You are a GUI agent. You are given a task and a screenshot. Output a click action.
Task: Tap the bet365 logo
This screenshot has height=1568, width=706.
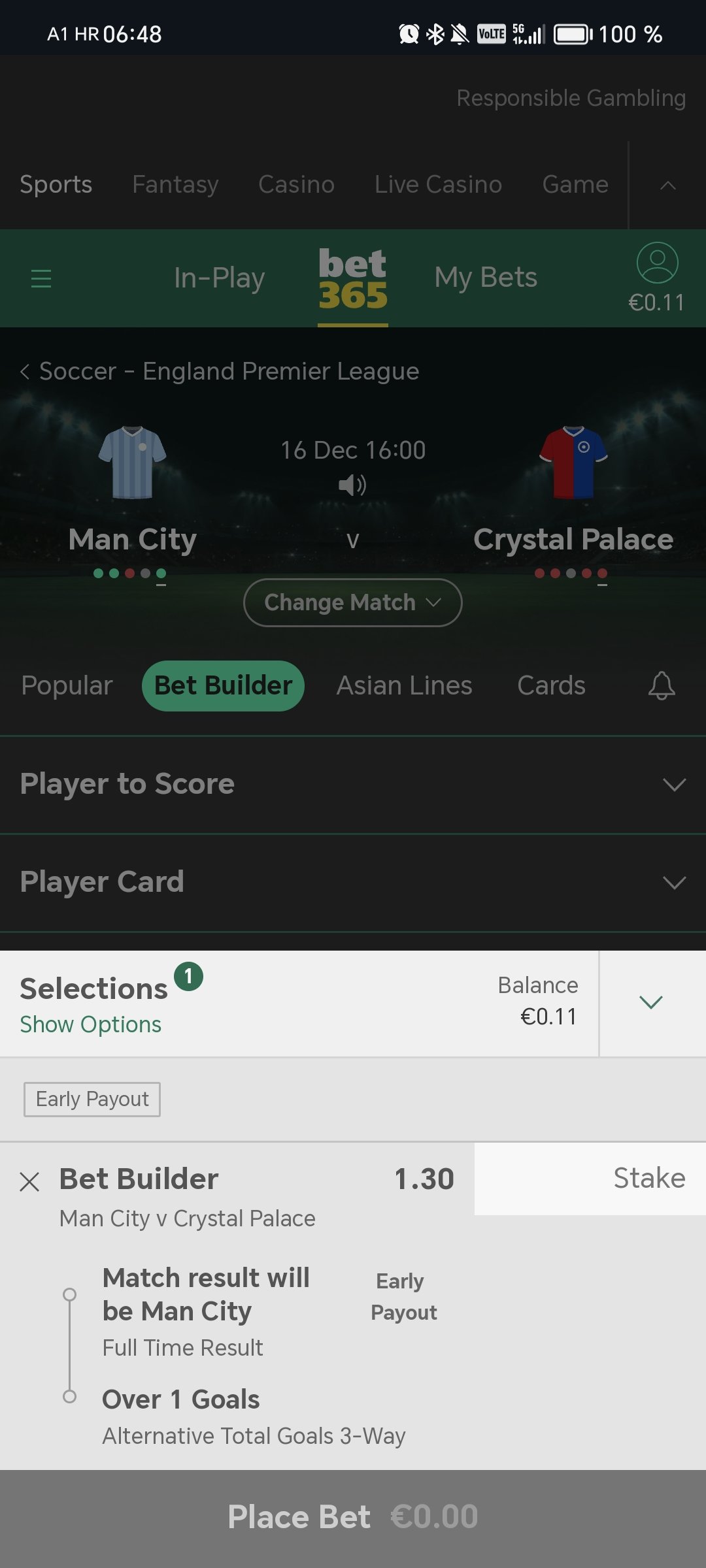point(353,279)
